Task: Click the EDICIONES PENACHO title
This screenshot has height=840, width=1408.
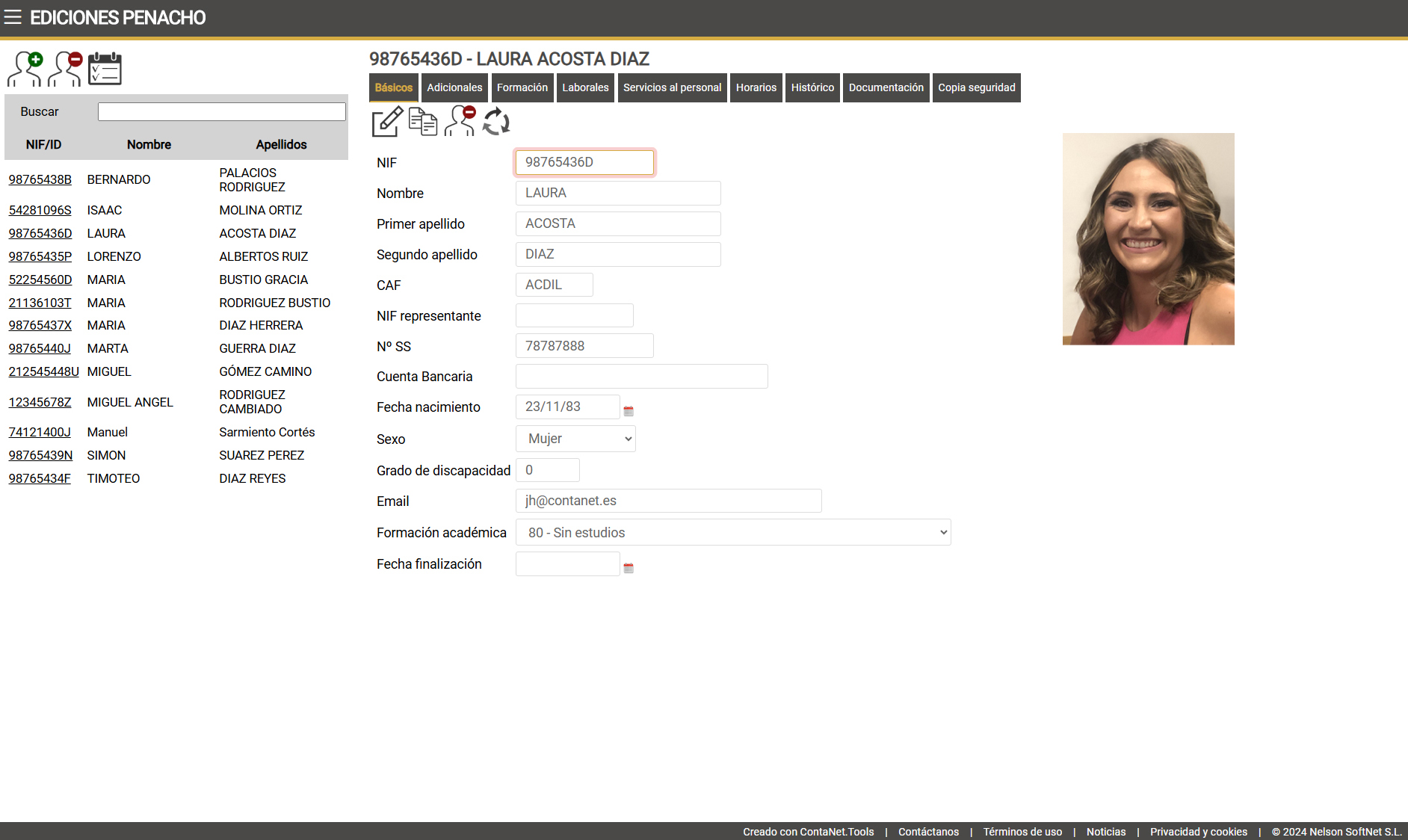Action: tap(118, 18)
